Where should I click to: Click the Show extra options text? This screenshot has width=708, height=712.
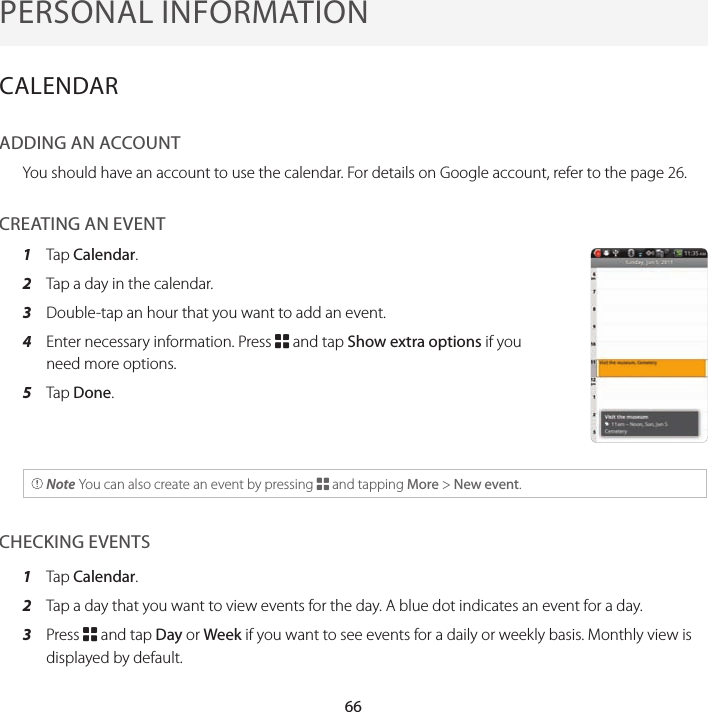click(413, 342)
